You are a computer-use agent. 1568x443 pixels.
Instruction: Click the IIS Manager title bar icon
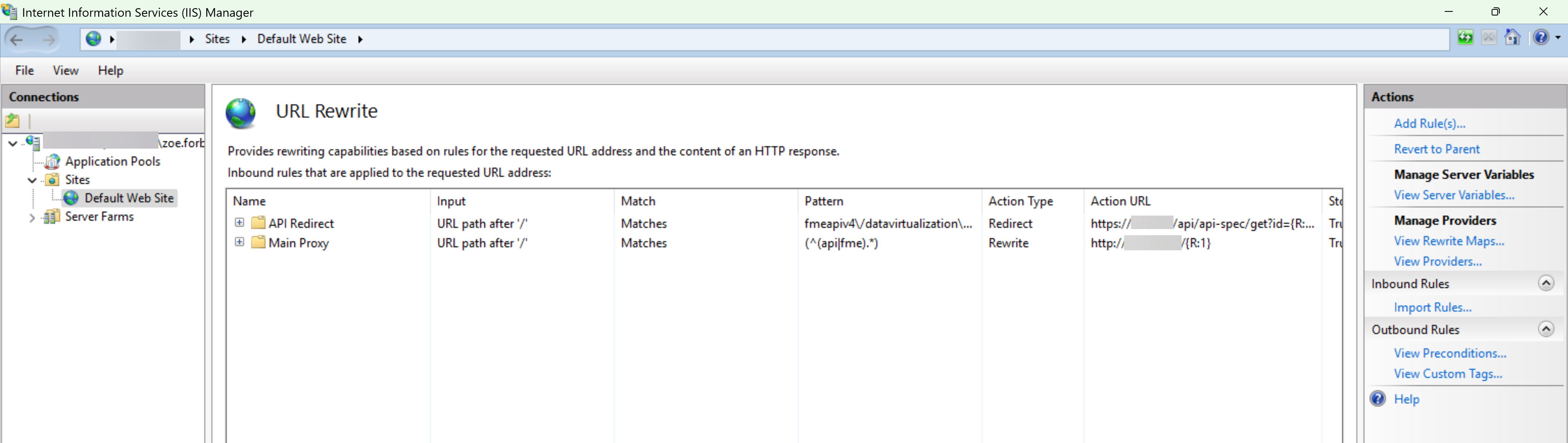[x=9, y=11]
